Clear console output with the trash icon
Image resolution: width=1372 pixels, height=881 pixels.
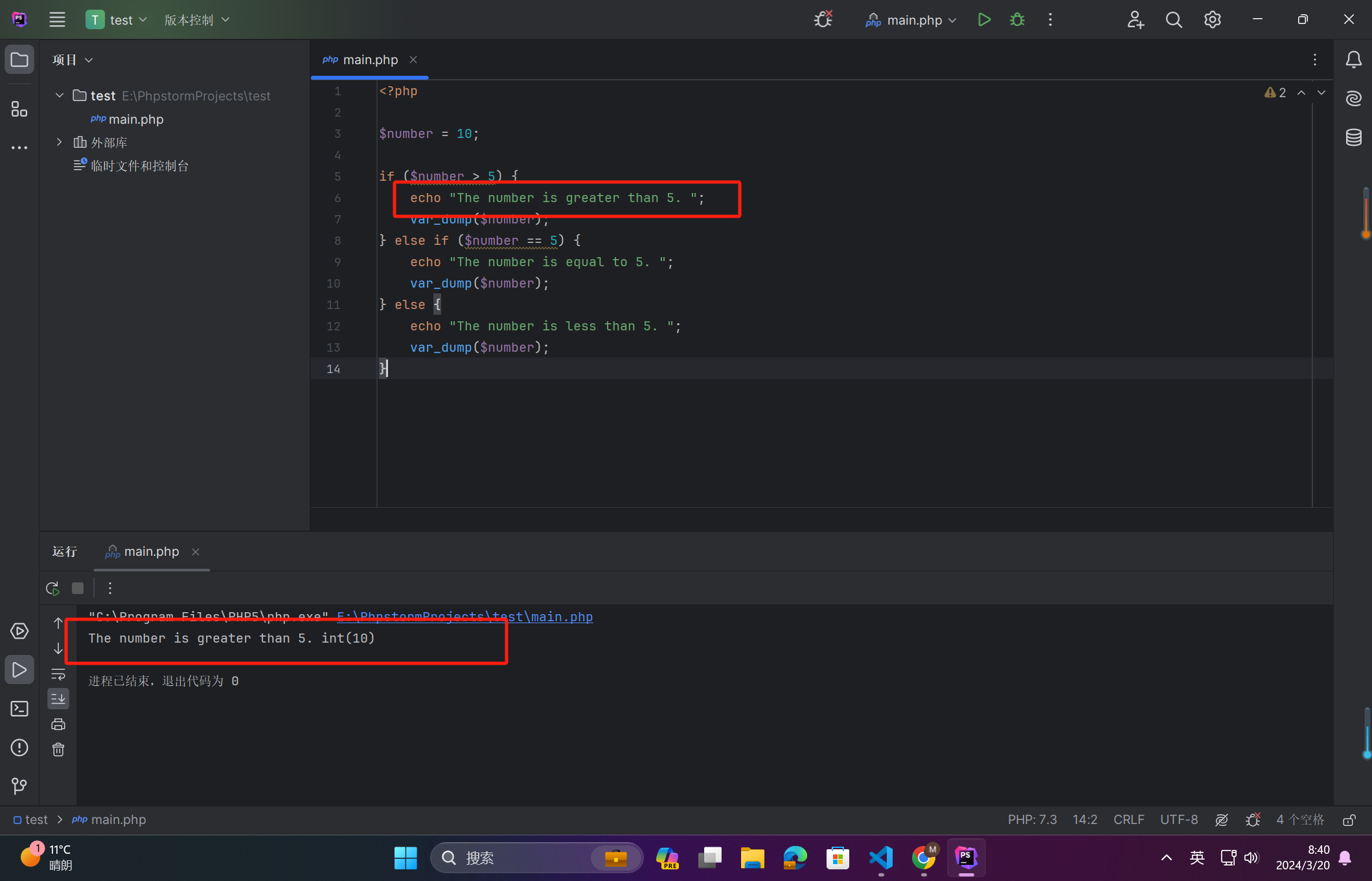[58, 749]
